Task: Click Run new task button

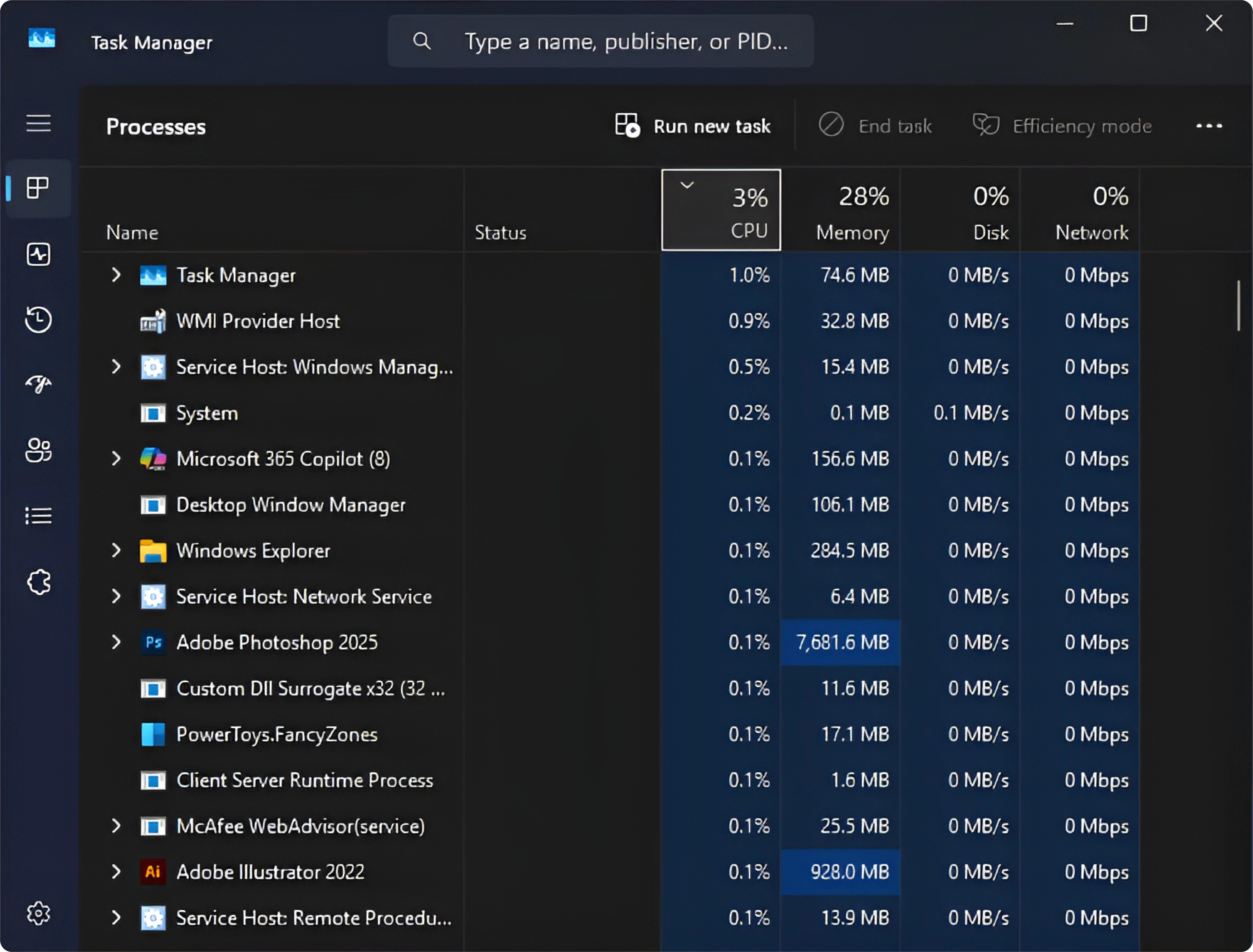Action: coord(693,126)
